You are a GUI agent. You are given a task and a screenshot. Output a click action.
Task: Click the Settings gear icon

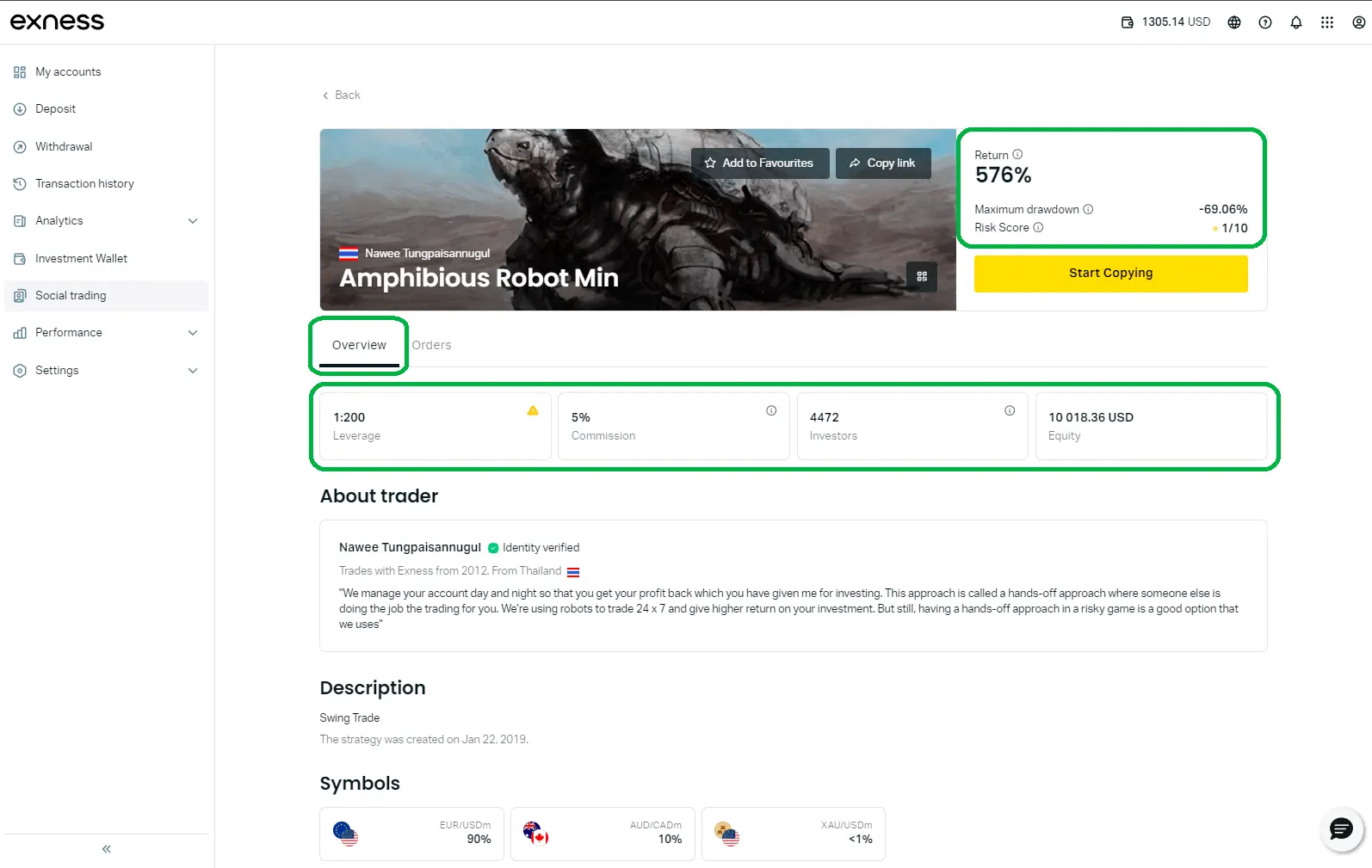point(20,371)
